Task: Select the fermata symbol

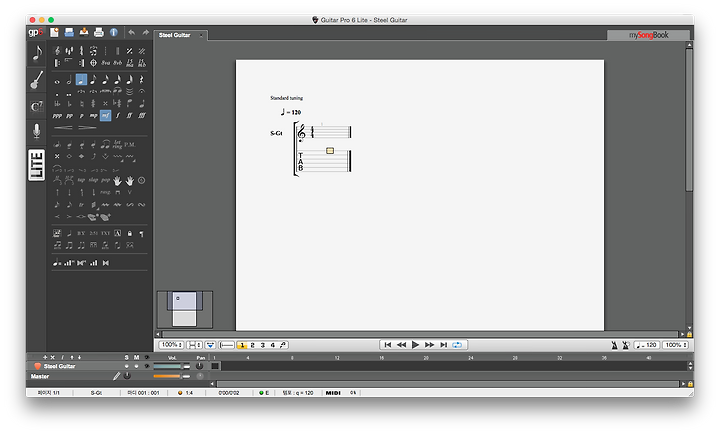Action: (x=142, y=92)
